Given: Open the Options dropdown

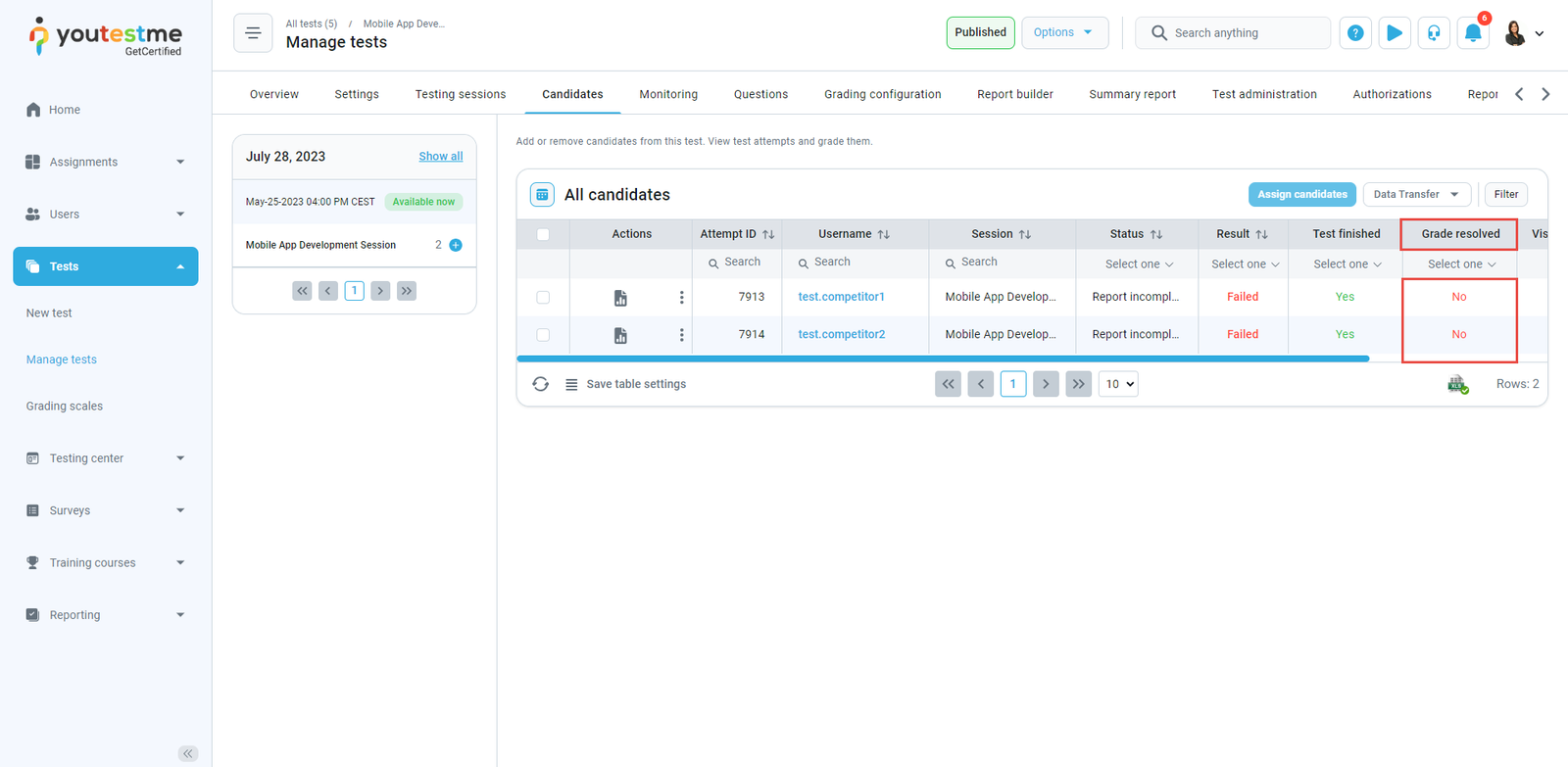Looking at the screenshot, I should pos(1064,32).
